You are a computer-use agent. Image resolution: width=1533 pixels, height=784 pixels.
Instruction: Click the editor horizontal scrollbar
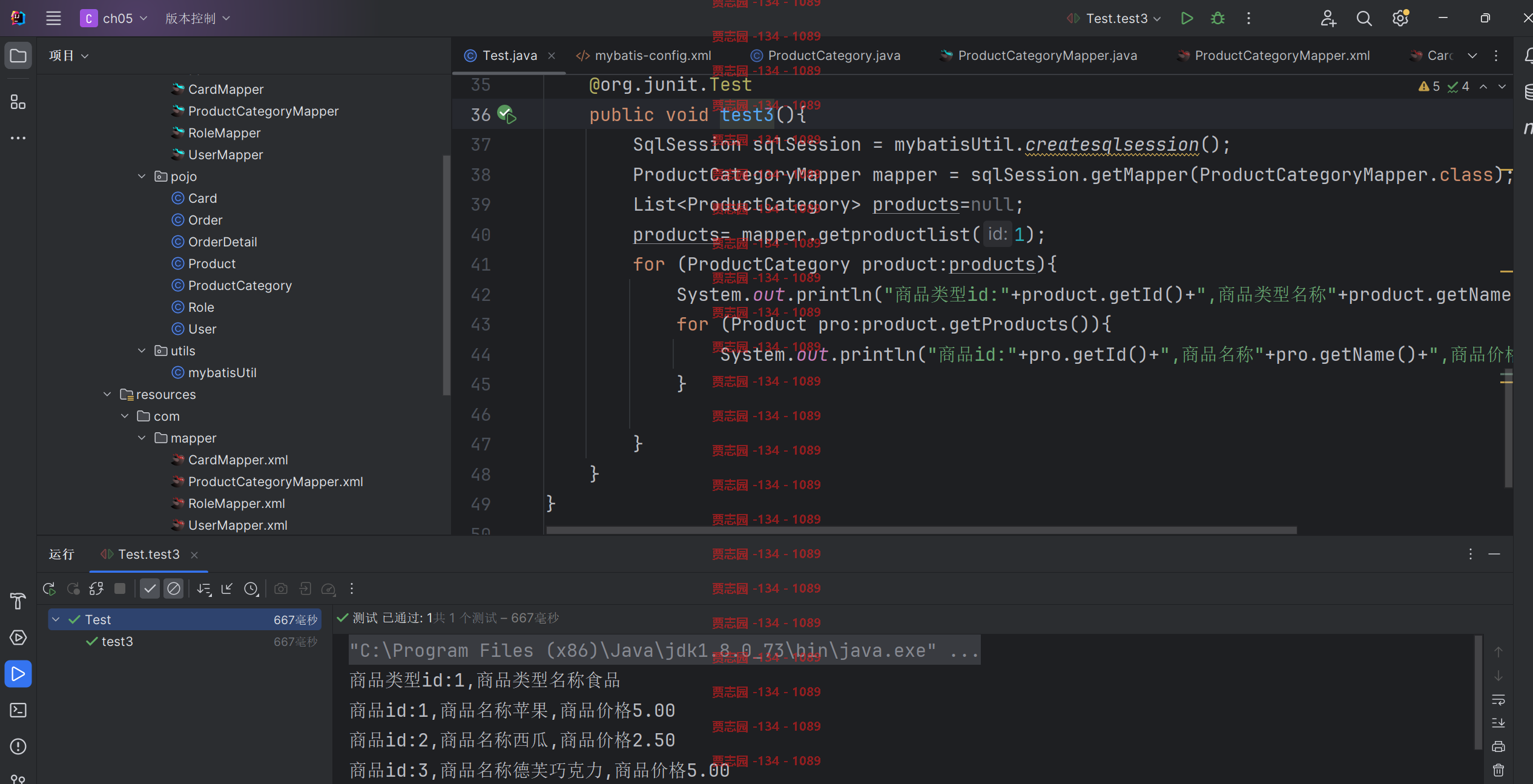pyautogui.click(x=921, y=530)
